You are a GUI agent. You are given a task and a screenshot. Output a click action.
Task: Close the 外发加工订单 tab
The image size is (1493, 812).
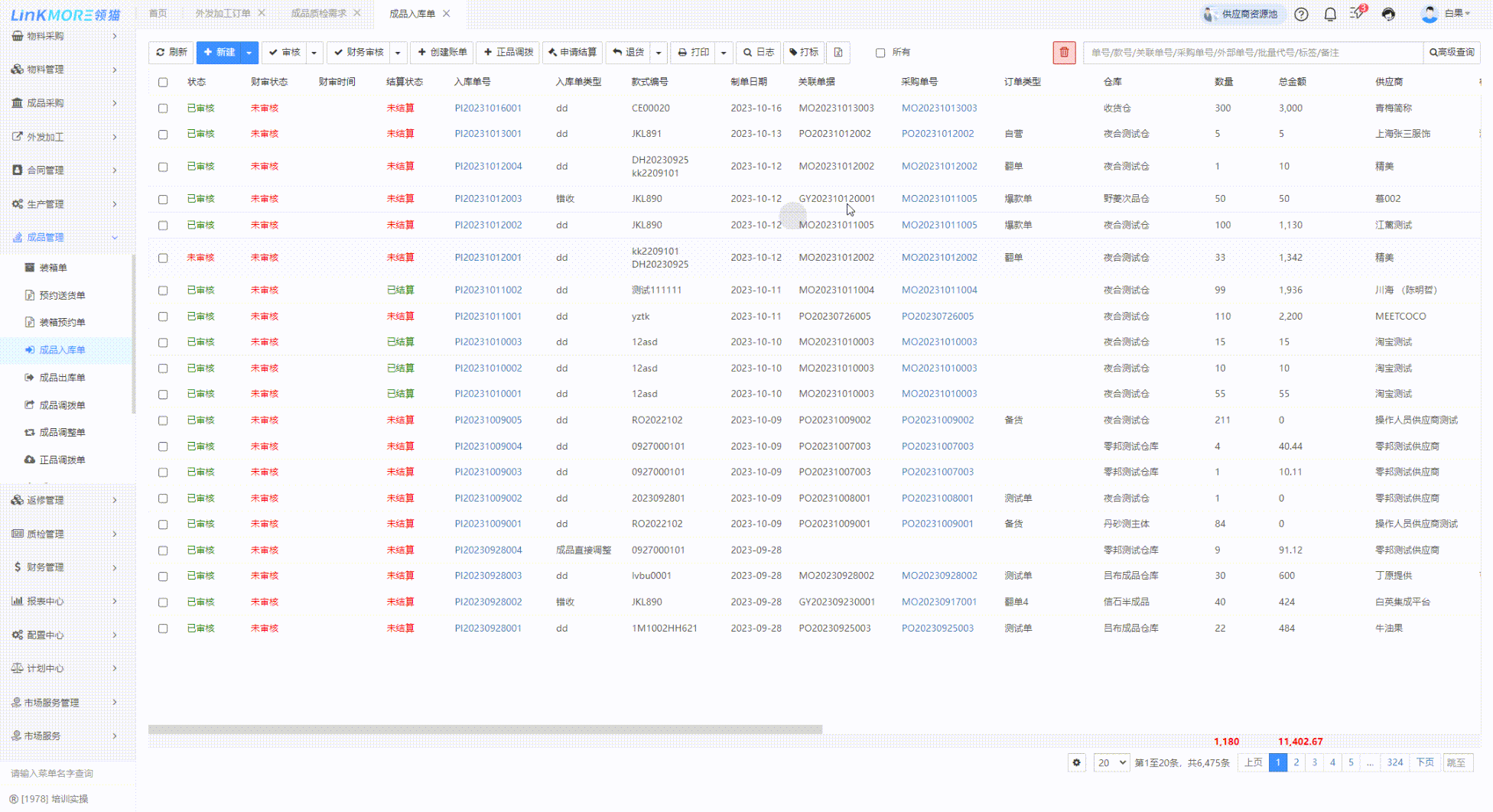[x=262, y=13]
